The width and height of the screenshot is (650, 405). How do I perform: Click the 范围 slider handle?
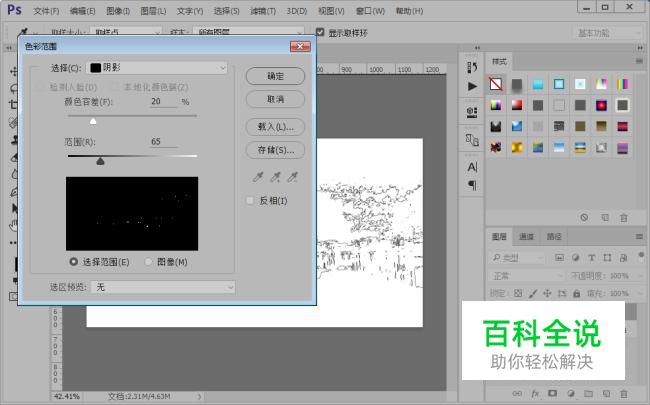[x=100, y=160]
